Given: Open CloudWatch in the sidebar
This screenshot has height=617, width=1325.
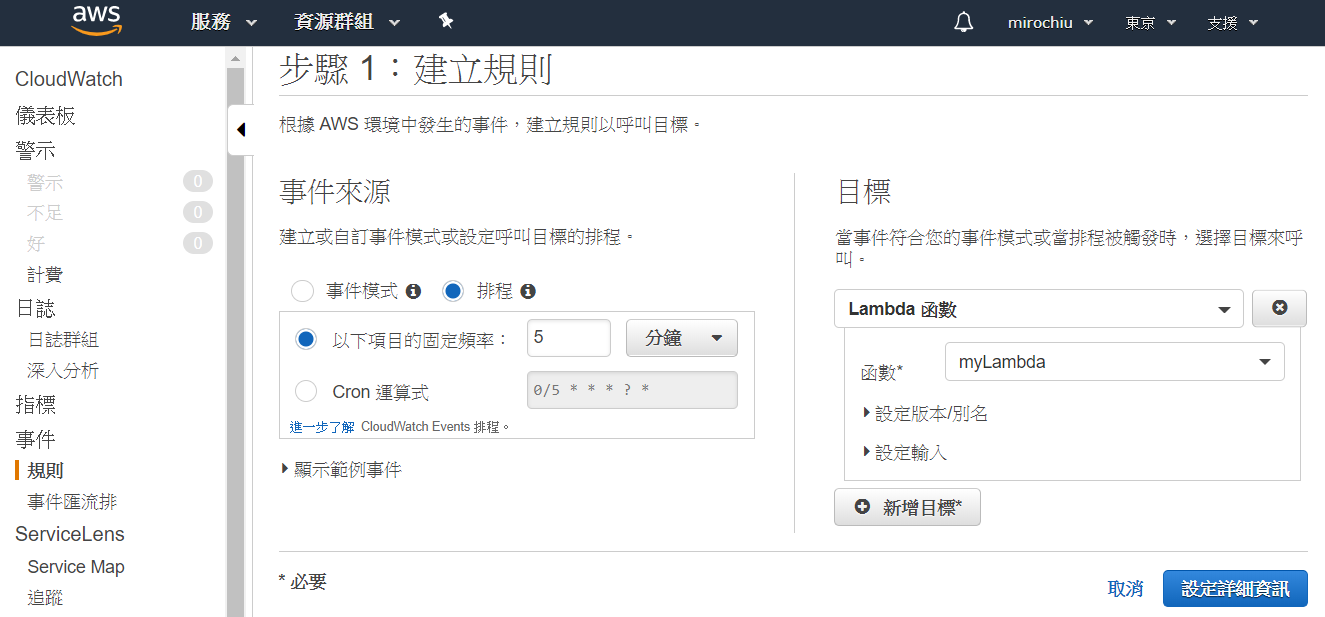Looking at the screenshot, I should 69,79.
